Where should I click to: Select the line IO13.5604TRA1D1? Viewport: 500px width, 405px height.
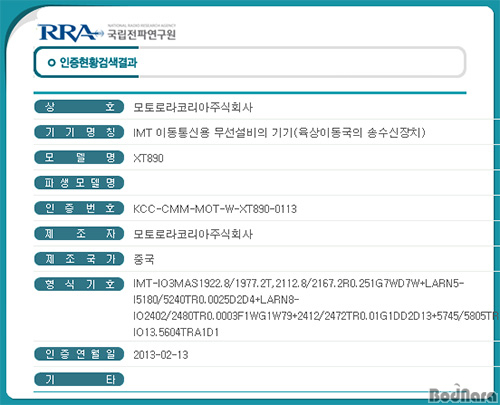176,332
